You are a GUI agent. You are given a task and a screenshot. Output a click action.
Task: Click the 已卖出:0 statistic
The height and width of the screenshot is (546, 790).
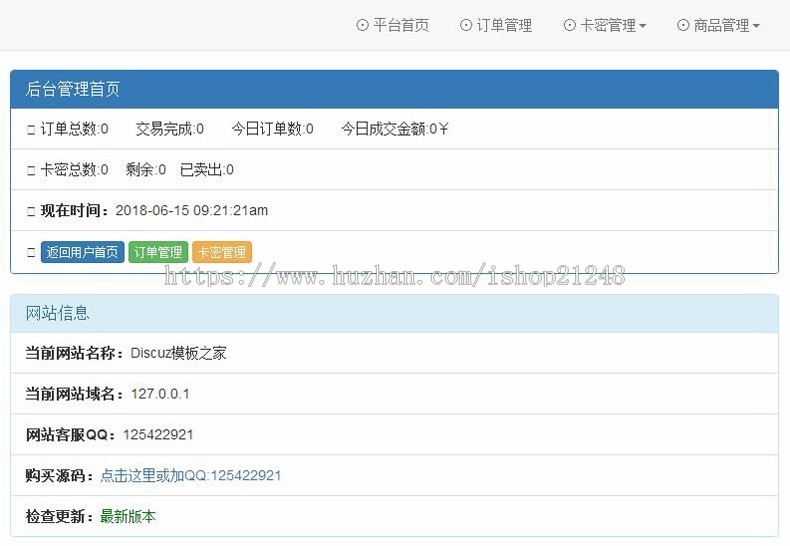(207, 170)
